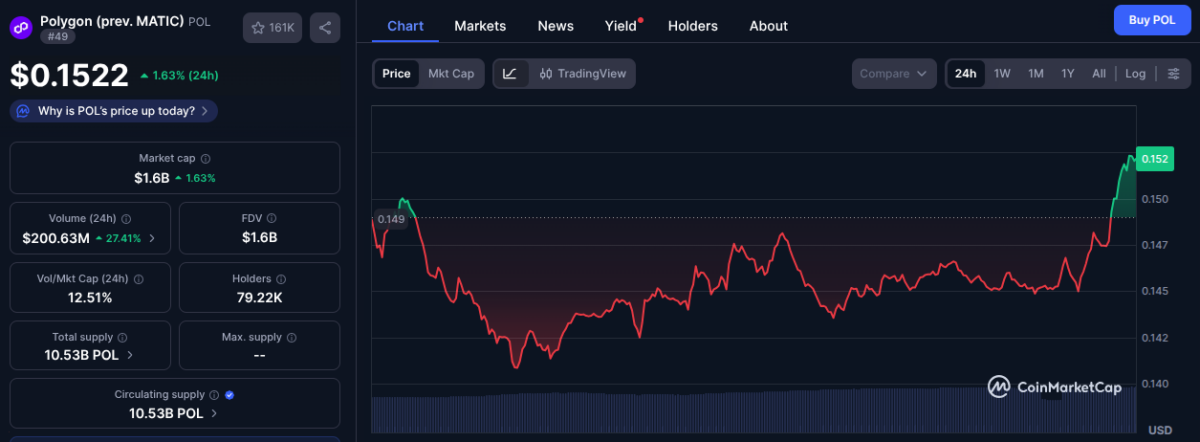The height and width of the screenshot is (442, 1200).
Task: Click FDV value $1.6B
Action: 259,237
